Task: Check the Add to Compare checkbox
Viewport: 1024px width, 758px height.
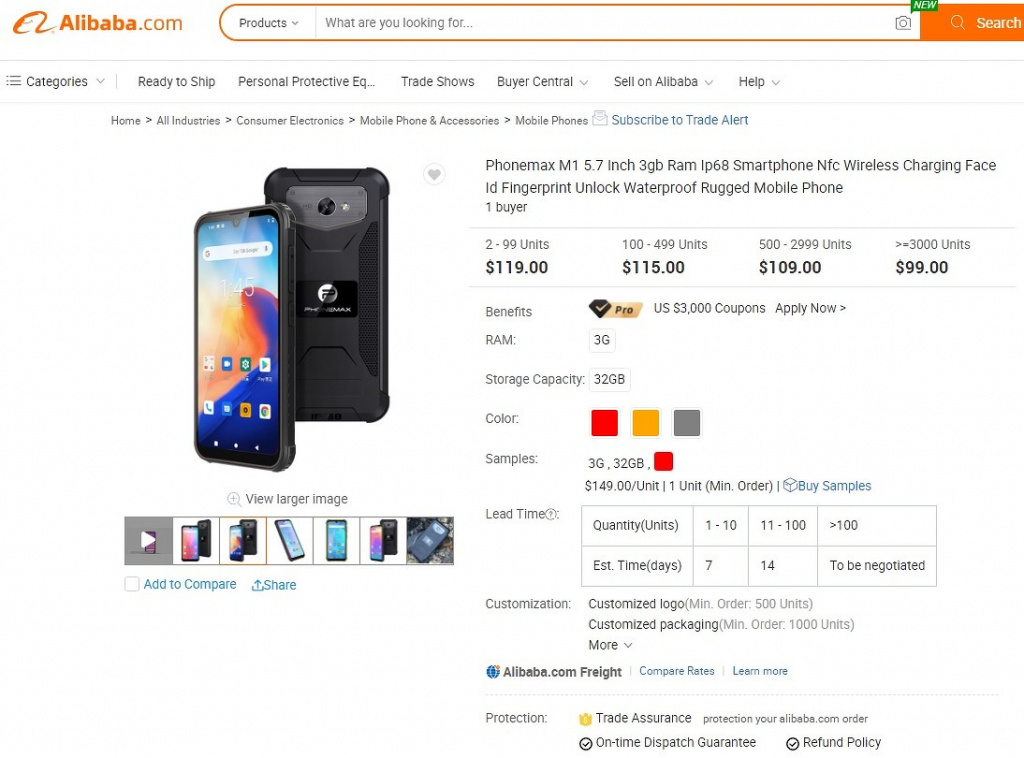Action: pyautogui.click(x=132, y=584)
